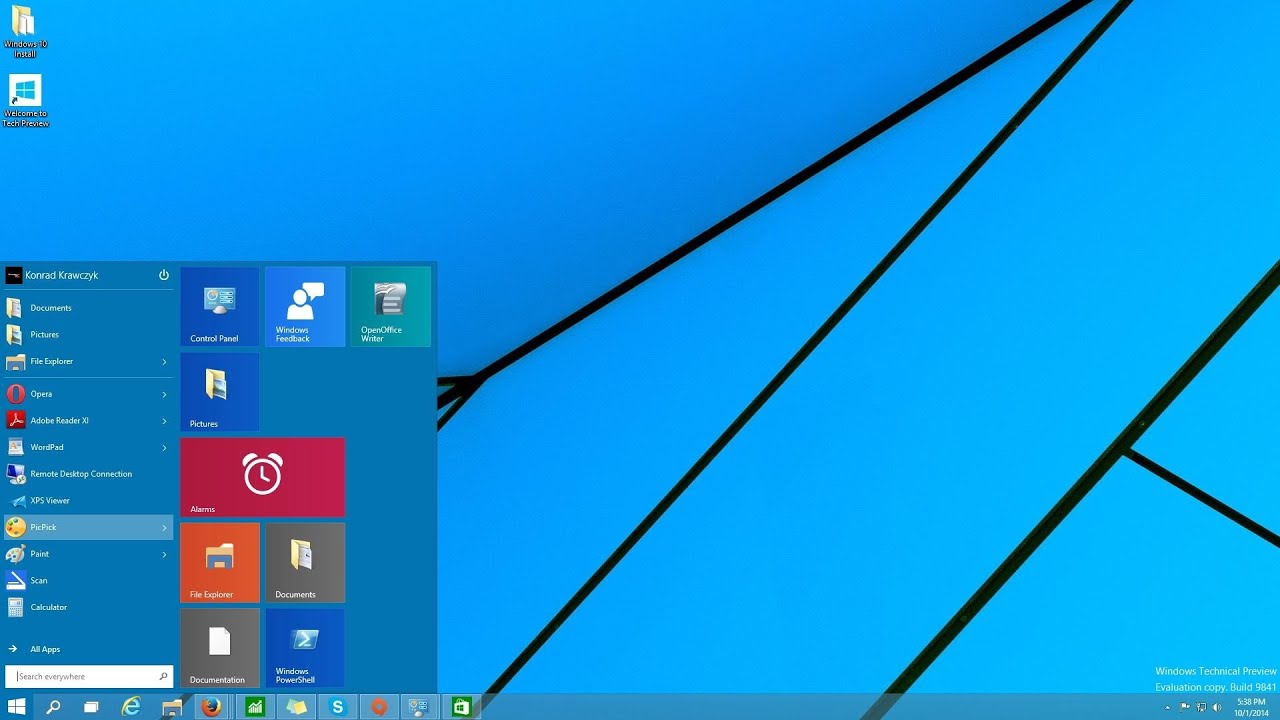Open the Windows Store on the taskbar
The width and height of the screenshot is (1280, 720).
point(461,707)
